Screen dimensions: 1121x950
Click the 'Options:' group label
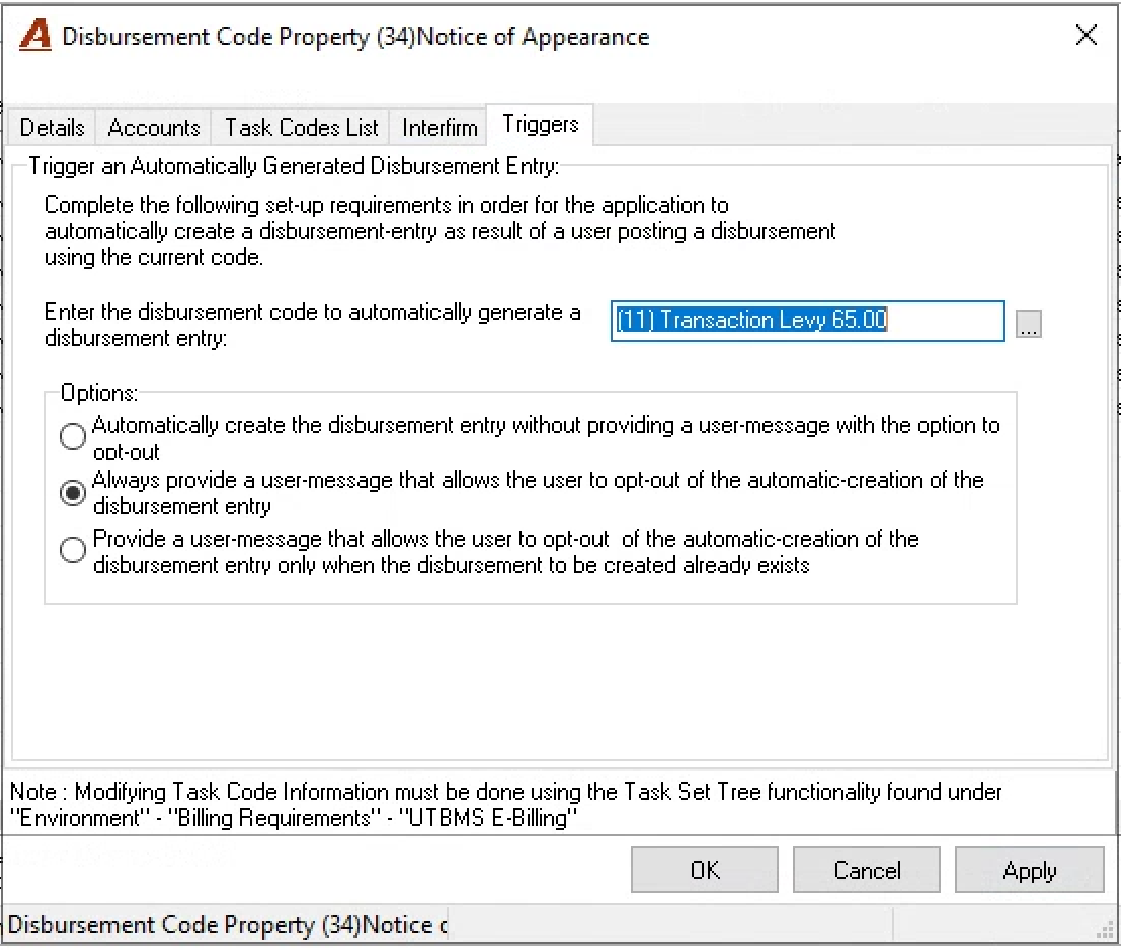[x=99, y=392]
